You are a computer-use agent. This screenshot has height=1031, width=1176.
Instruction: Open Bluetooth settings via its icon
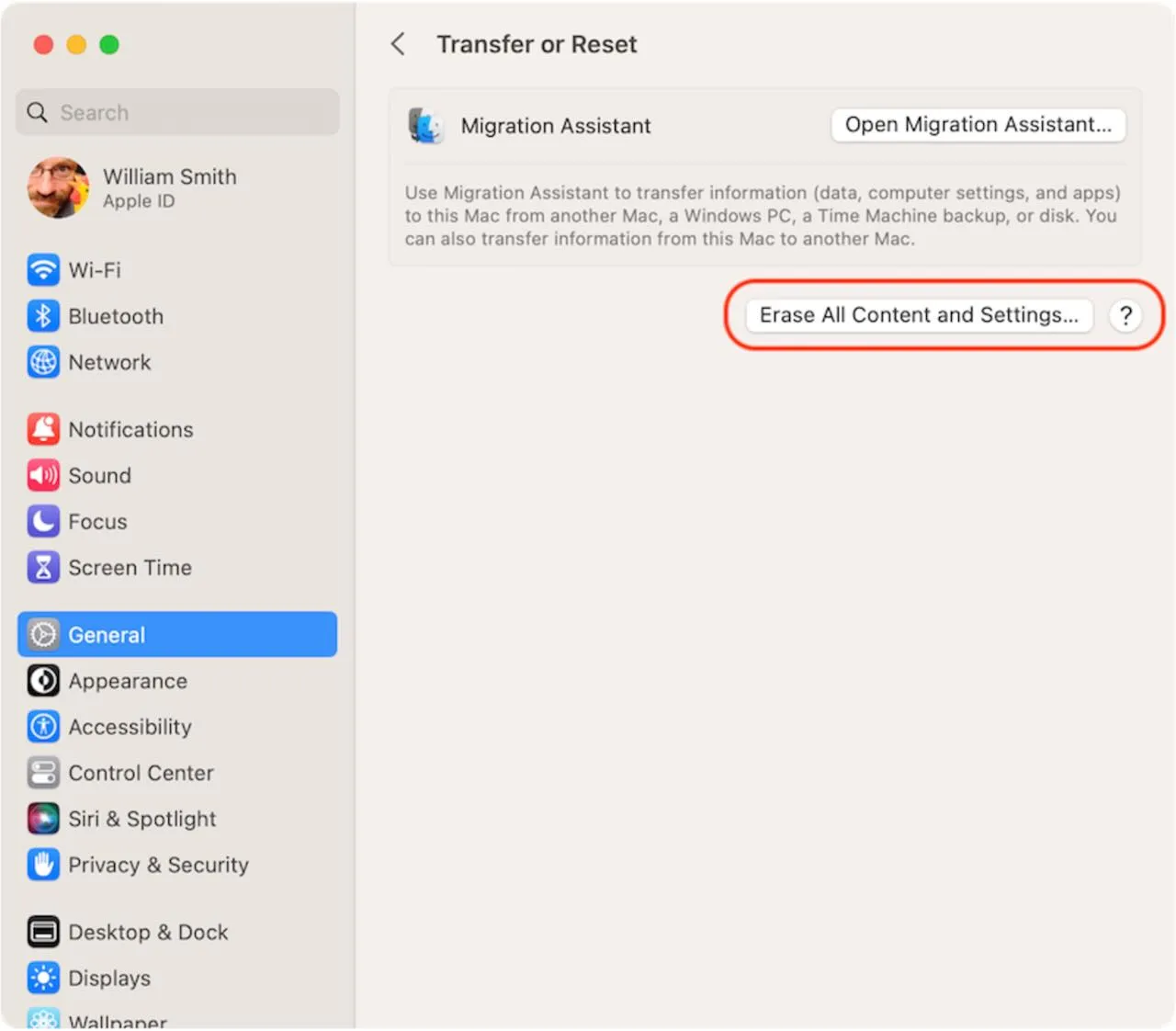coord(43,316)
